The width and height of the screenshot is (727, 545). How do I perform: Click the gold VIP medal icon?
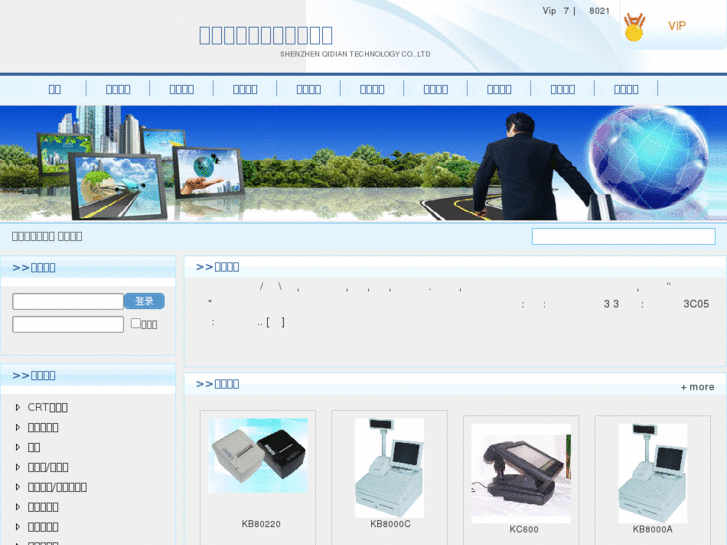click(633, 27)
